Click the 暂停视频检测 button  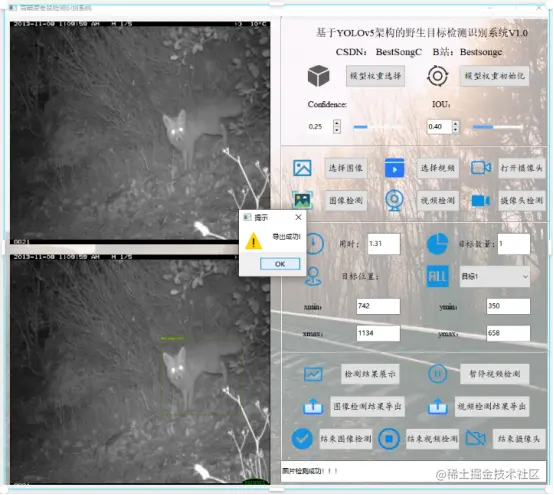(x=494, y=374)
